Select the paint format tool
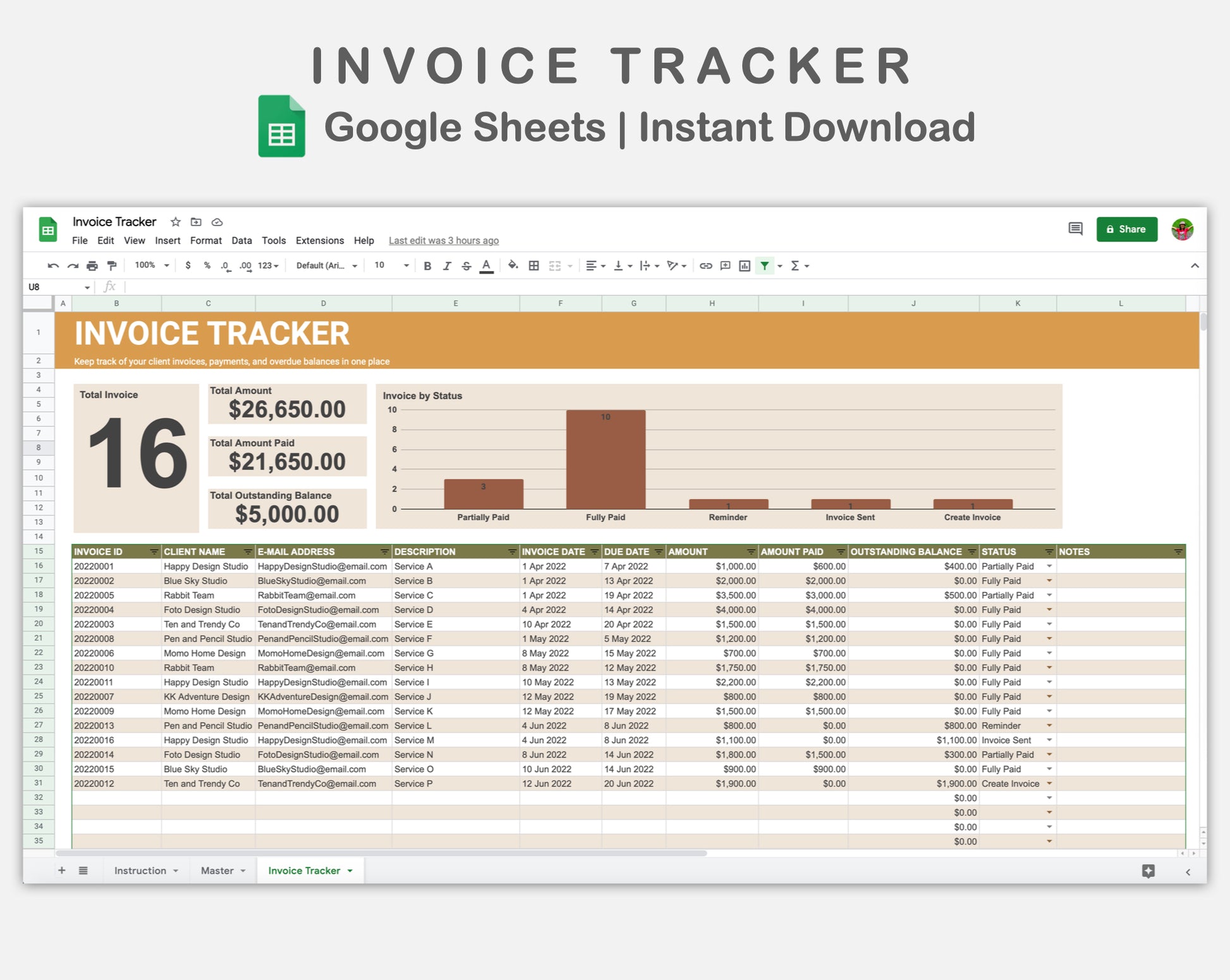1230x980 pixels. [112, 266]
